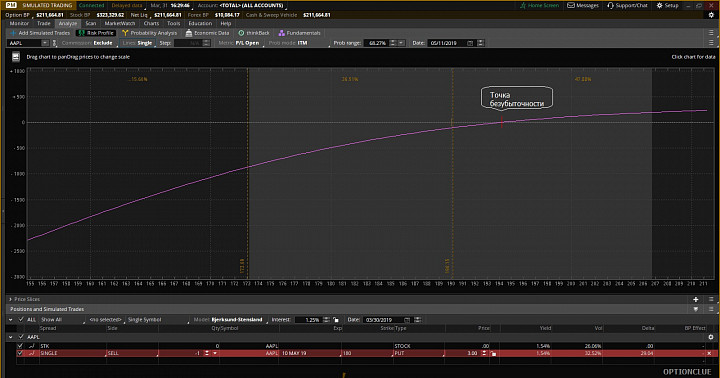Image resolution: width=720 pixels, height=378 pixels.
Task: Go to the Home Screen link
Action: pos(539,6)
